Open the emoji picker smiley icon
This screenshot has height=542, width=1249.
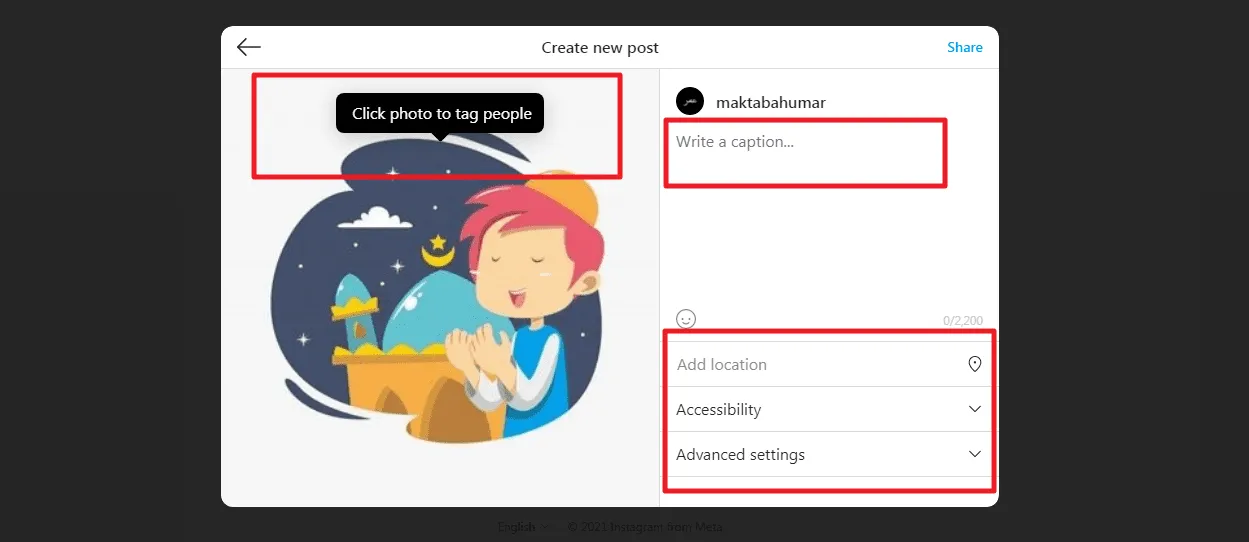(x=686, y=319)
